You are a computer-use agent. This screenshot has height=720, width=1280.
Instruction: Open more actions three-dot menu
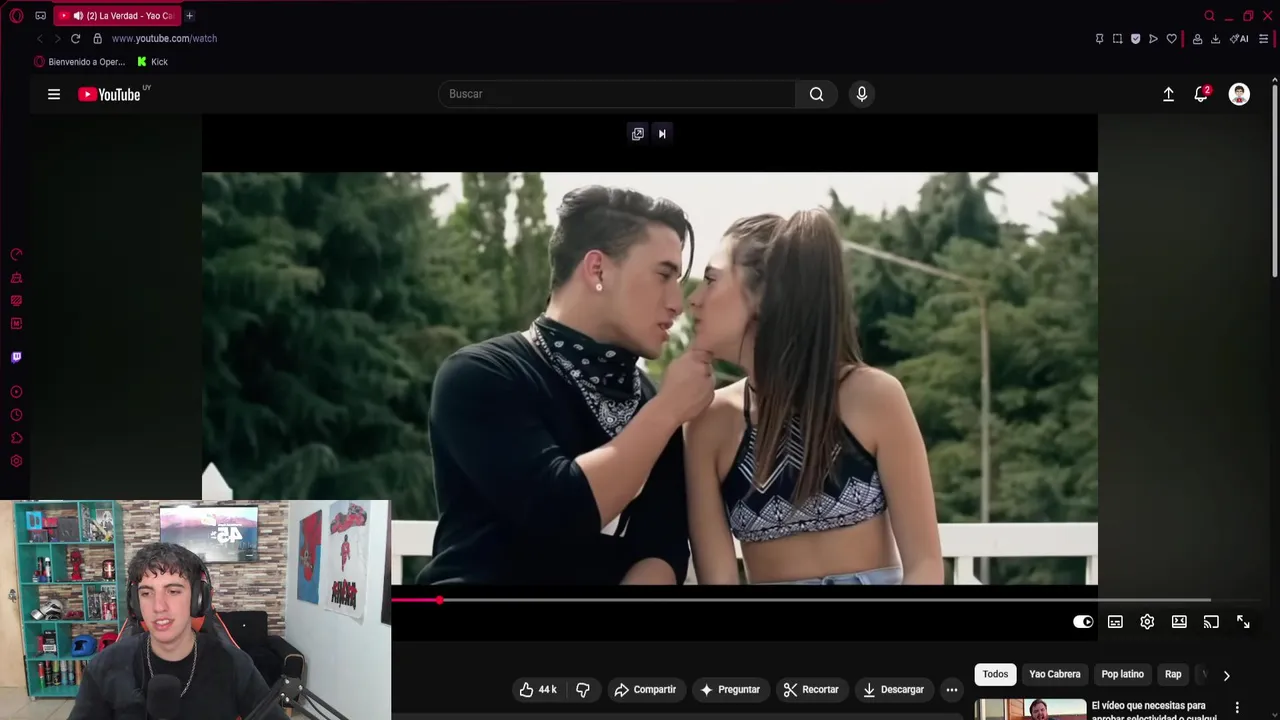coord(952,690)
